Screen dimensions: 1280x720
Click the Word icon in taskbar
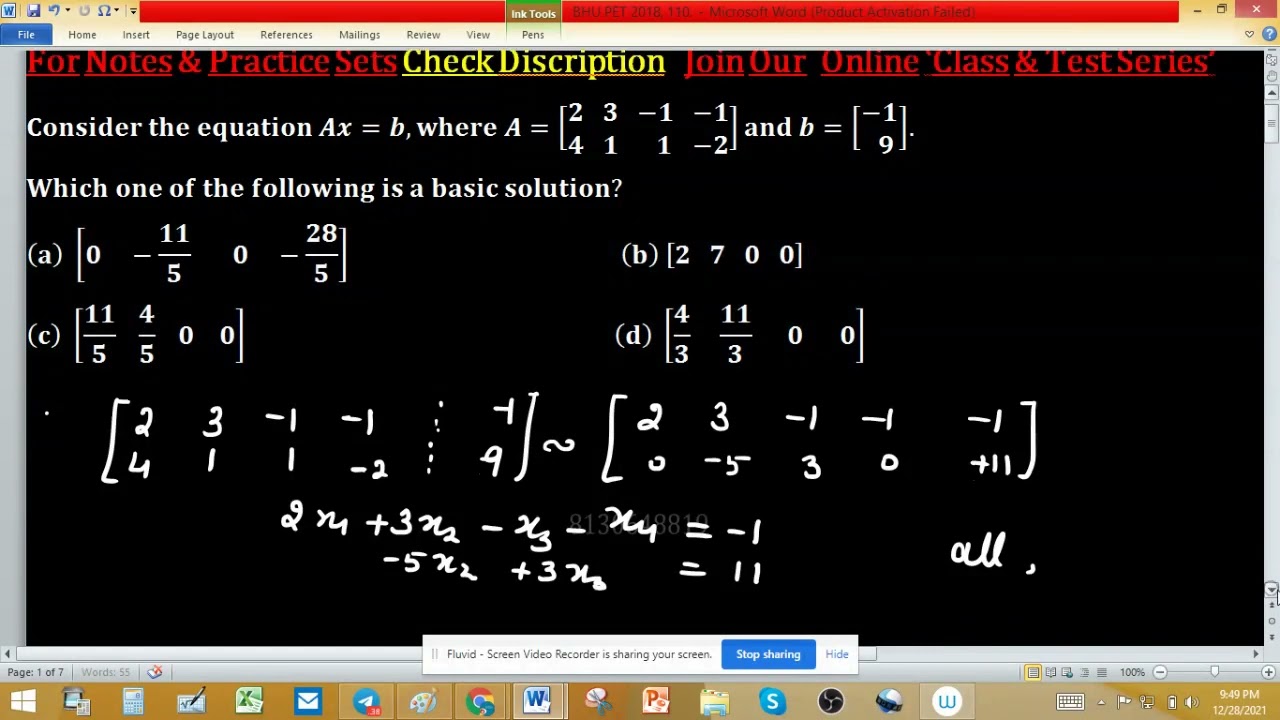coord(537,701)
